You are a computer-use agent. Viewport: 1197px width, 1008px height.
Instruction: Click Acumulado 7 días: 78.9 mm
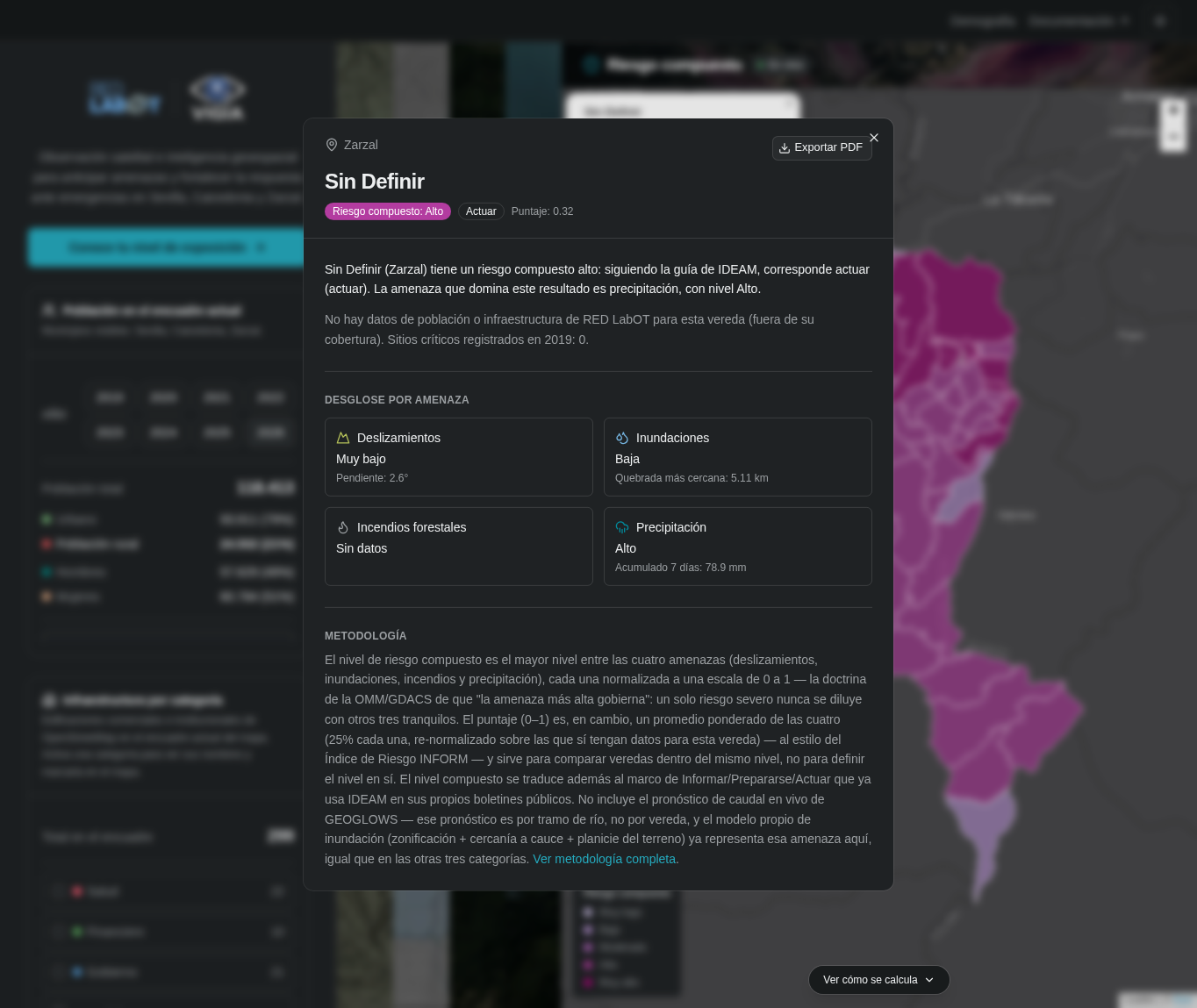click(x=681, y=568)
